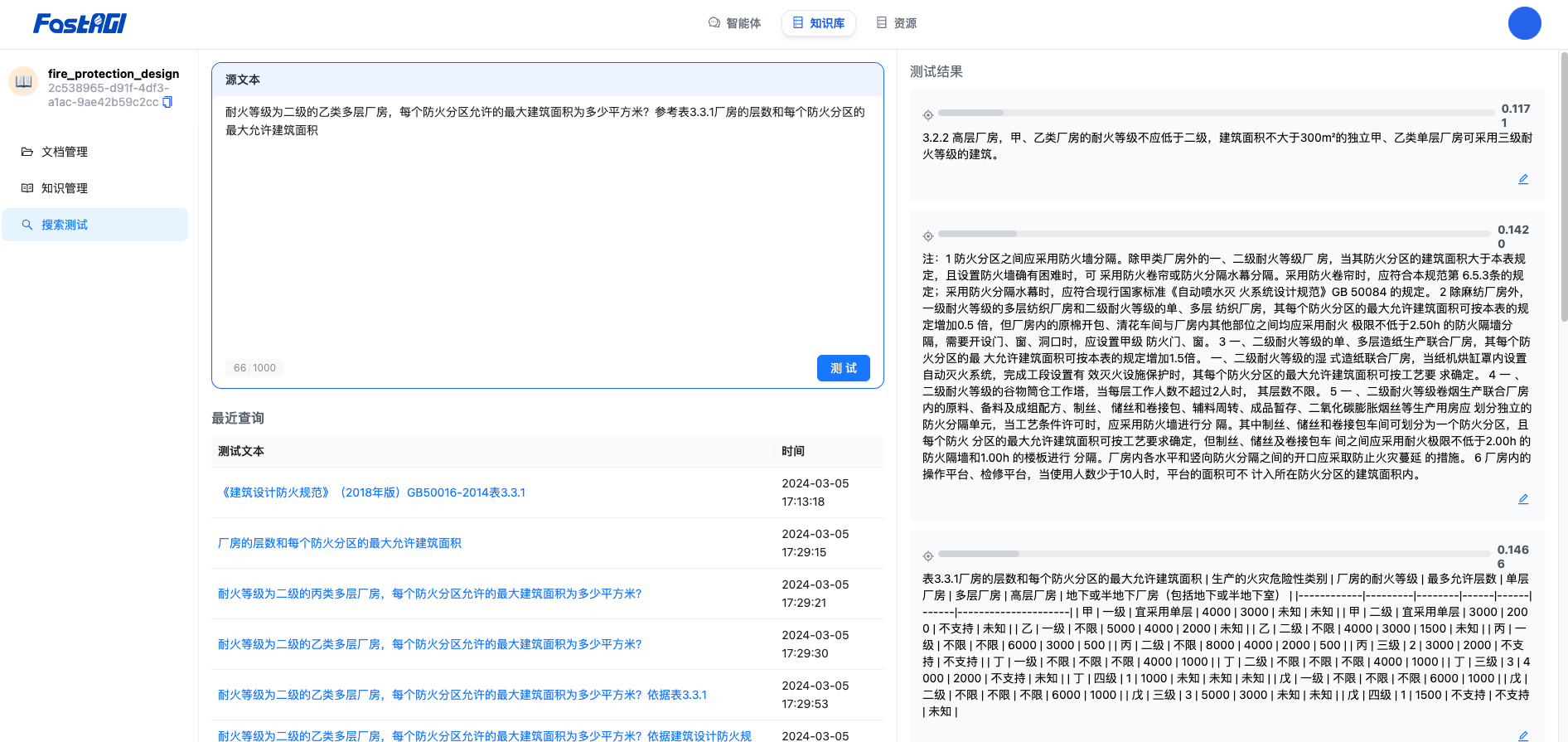This screenshot has width=1568, height=742.
Task: Click the 文档管理 folder icon
Action: [x=27, y=152]
